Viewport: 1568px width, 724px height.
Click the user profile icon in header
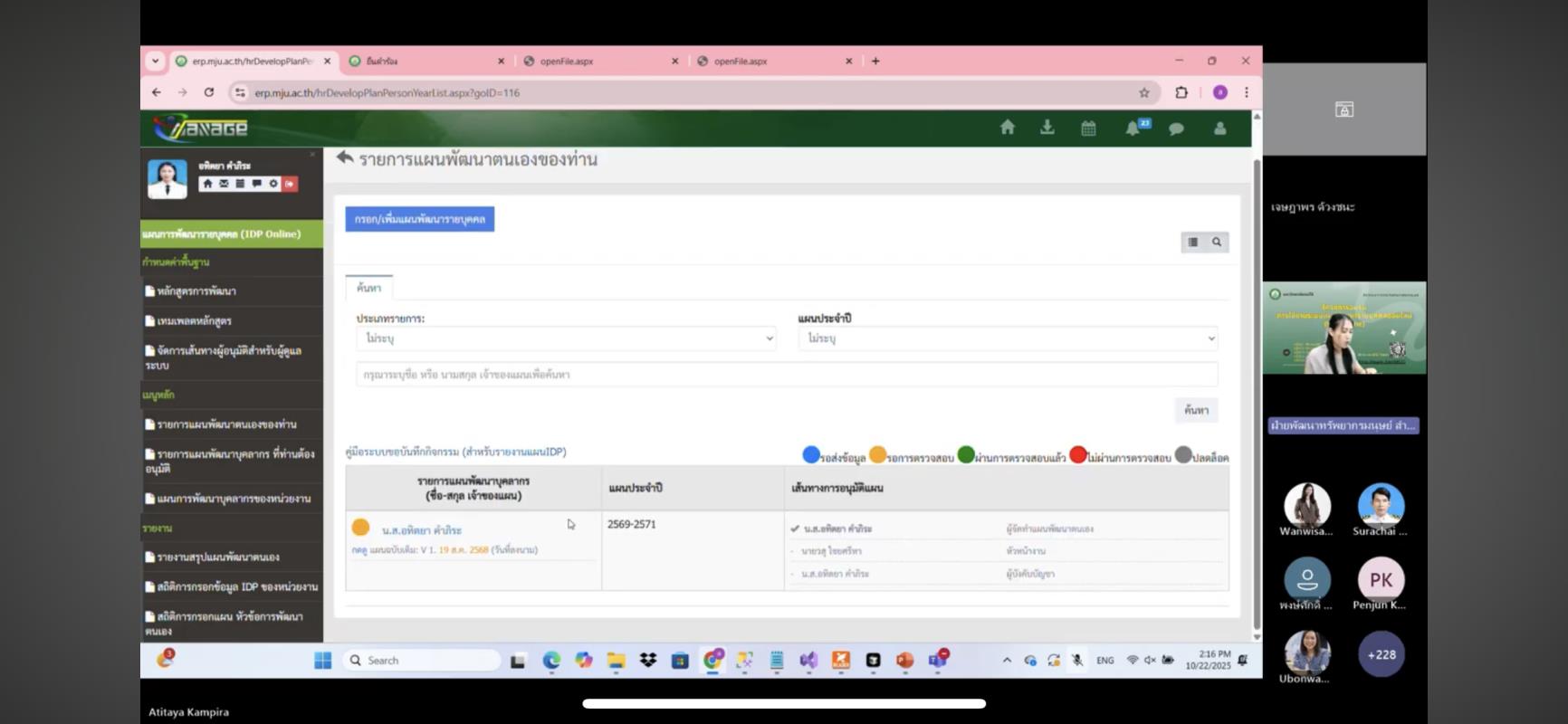coord(1219,129)
